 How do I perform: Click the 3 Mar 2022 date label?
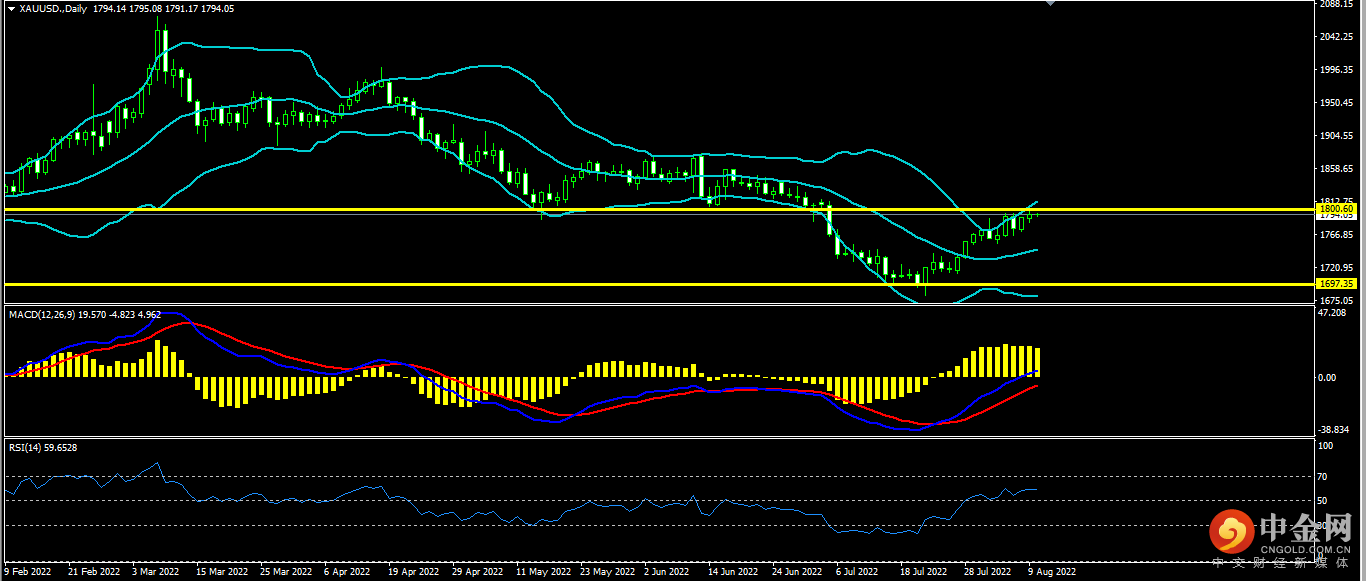pos(155,572)
